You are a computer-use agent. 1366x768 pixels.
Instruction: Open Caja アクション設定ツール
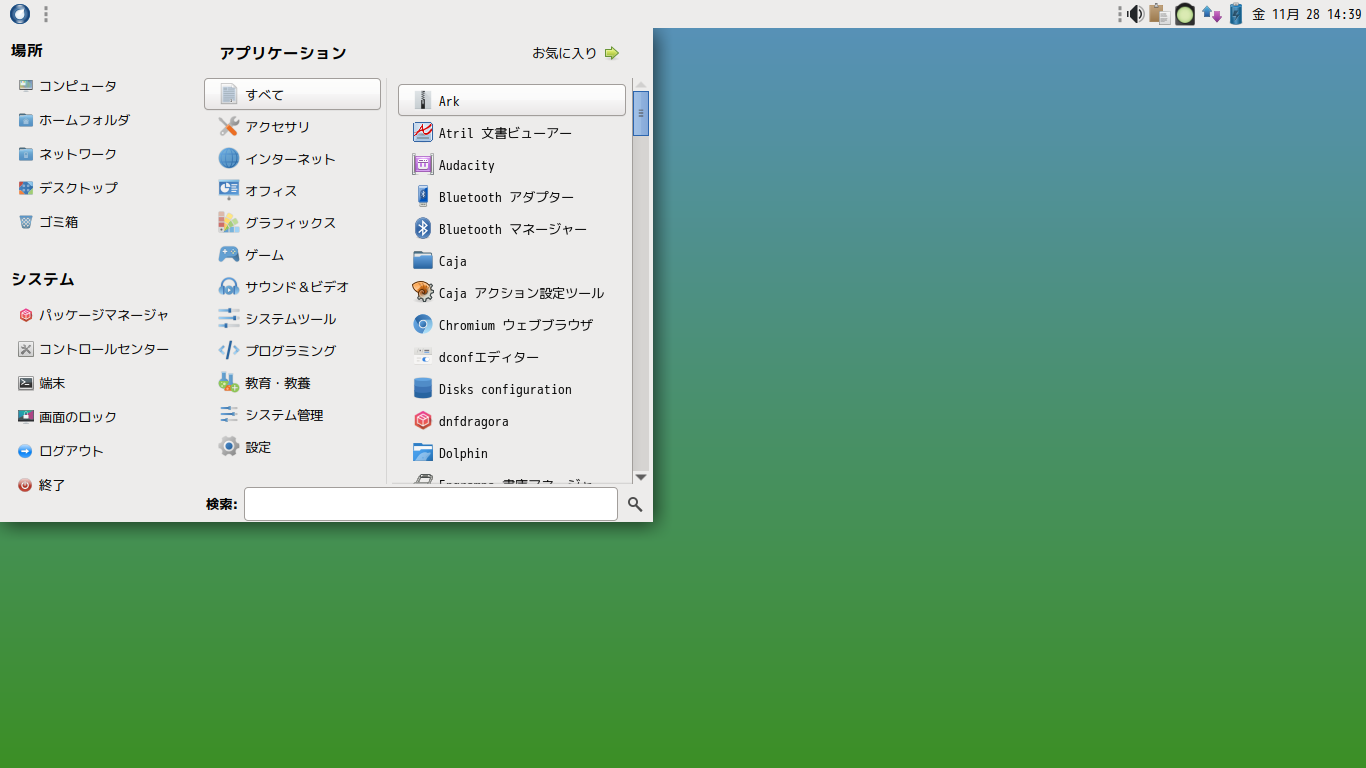coord(512,293)
